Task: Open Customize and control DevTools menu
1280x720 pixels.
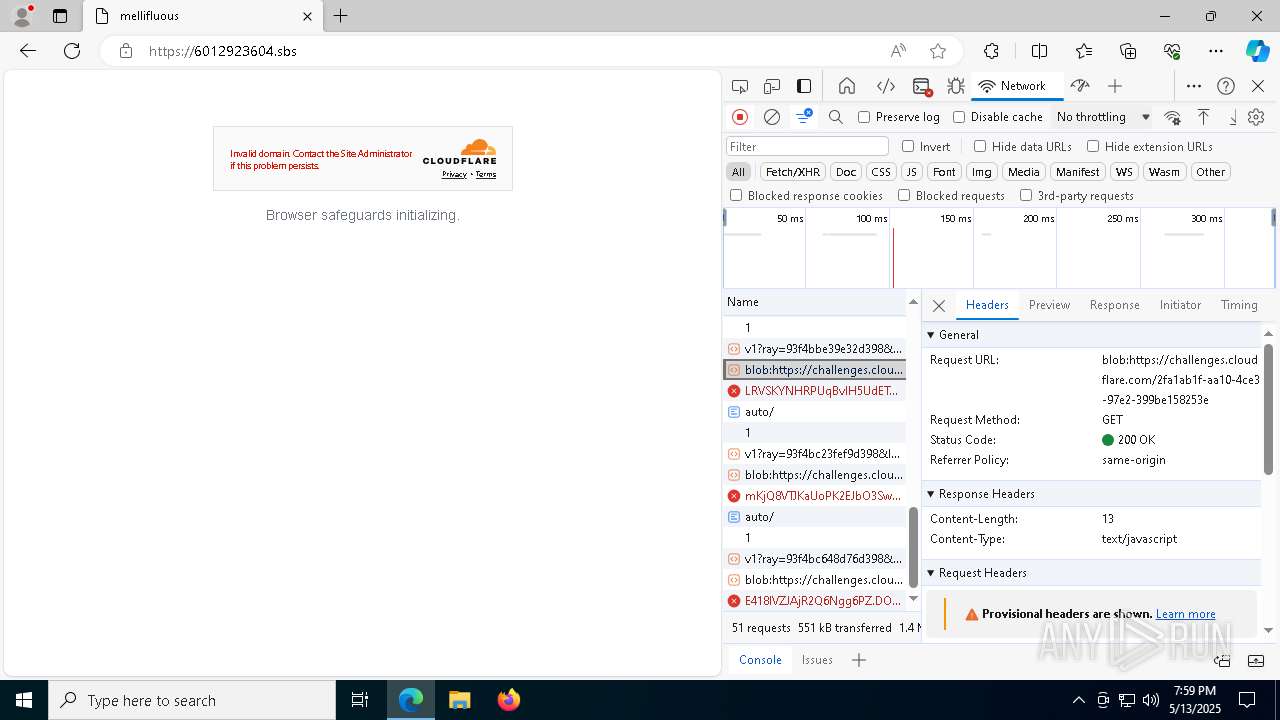Action: pyautogui.click(x=1194, y=86)
